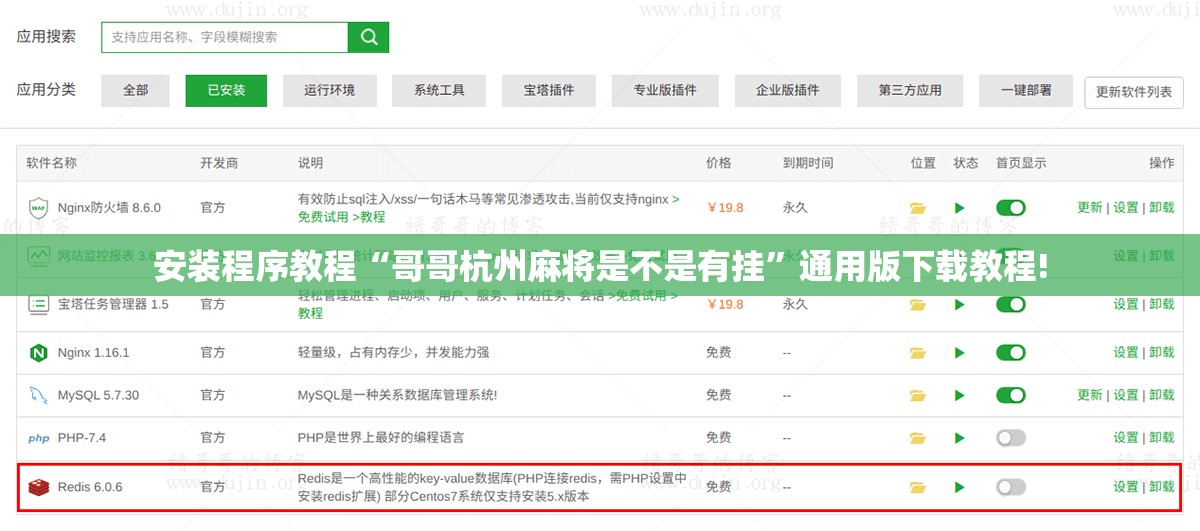Toggle homepage display for Nginx 1.16.1
The width and height of the screenshot is (1200, 531).
click(x=1011, y=353)
